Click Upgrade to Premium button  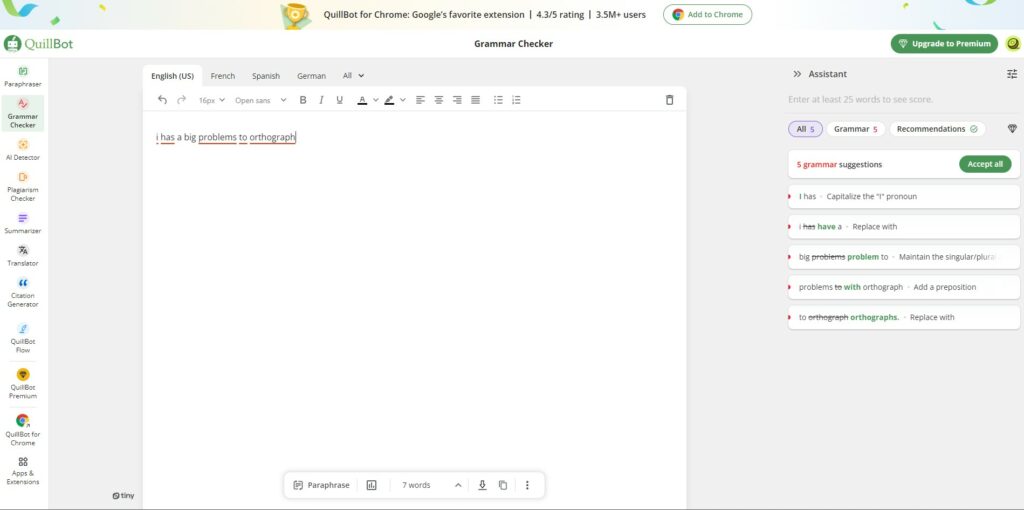click(944, 44)
